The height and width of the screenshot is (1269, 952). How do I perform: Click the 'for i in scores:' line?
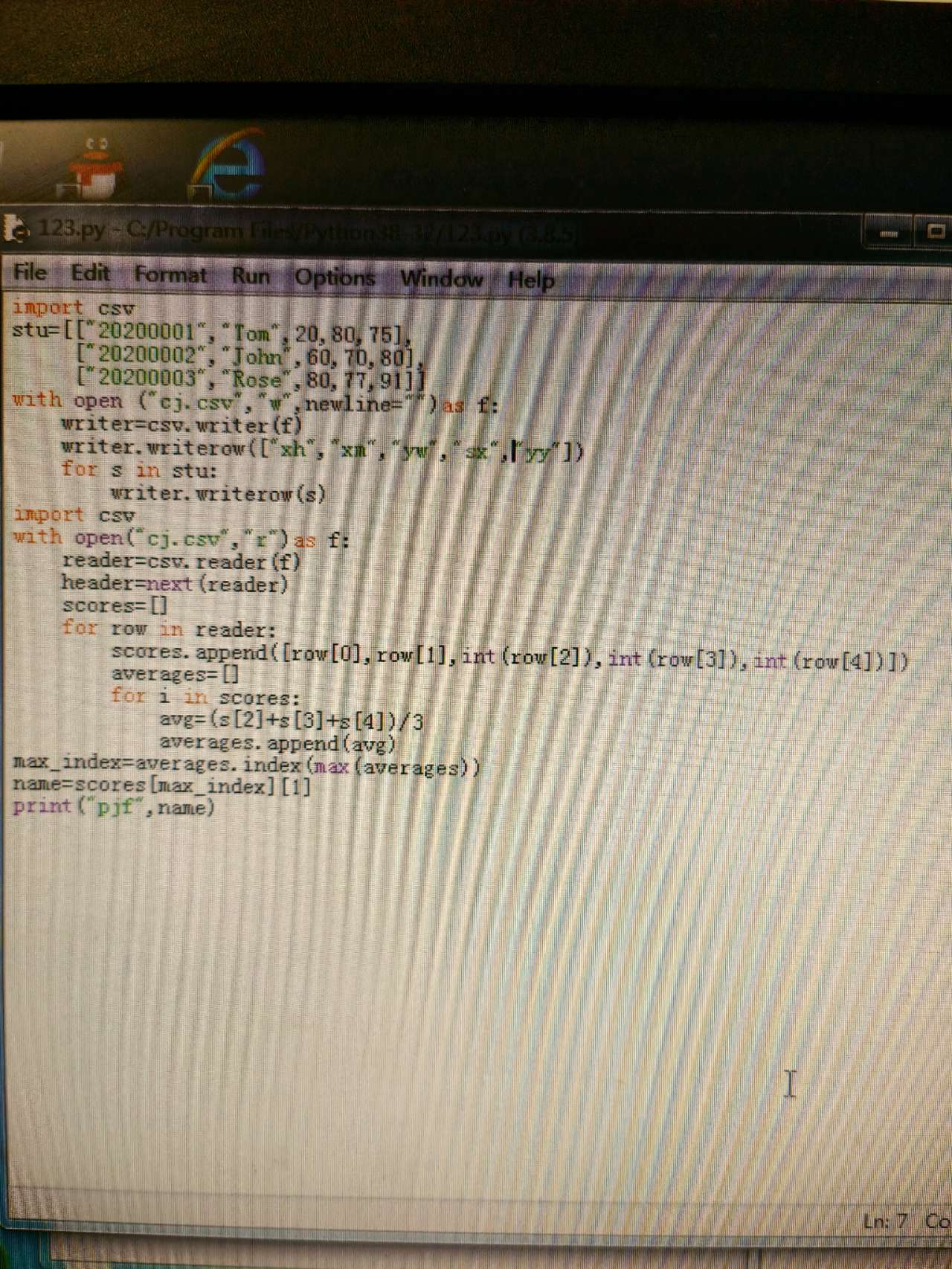[x=205, y=697]
